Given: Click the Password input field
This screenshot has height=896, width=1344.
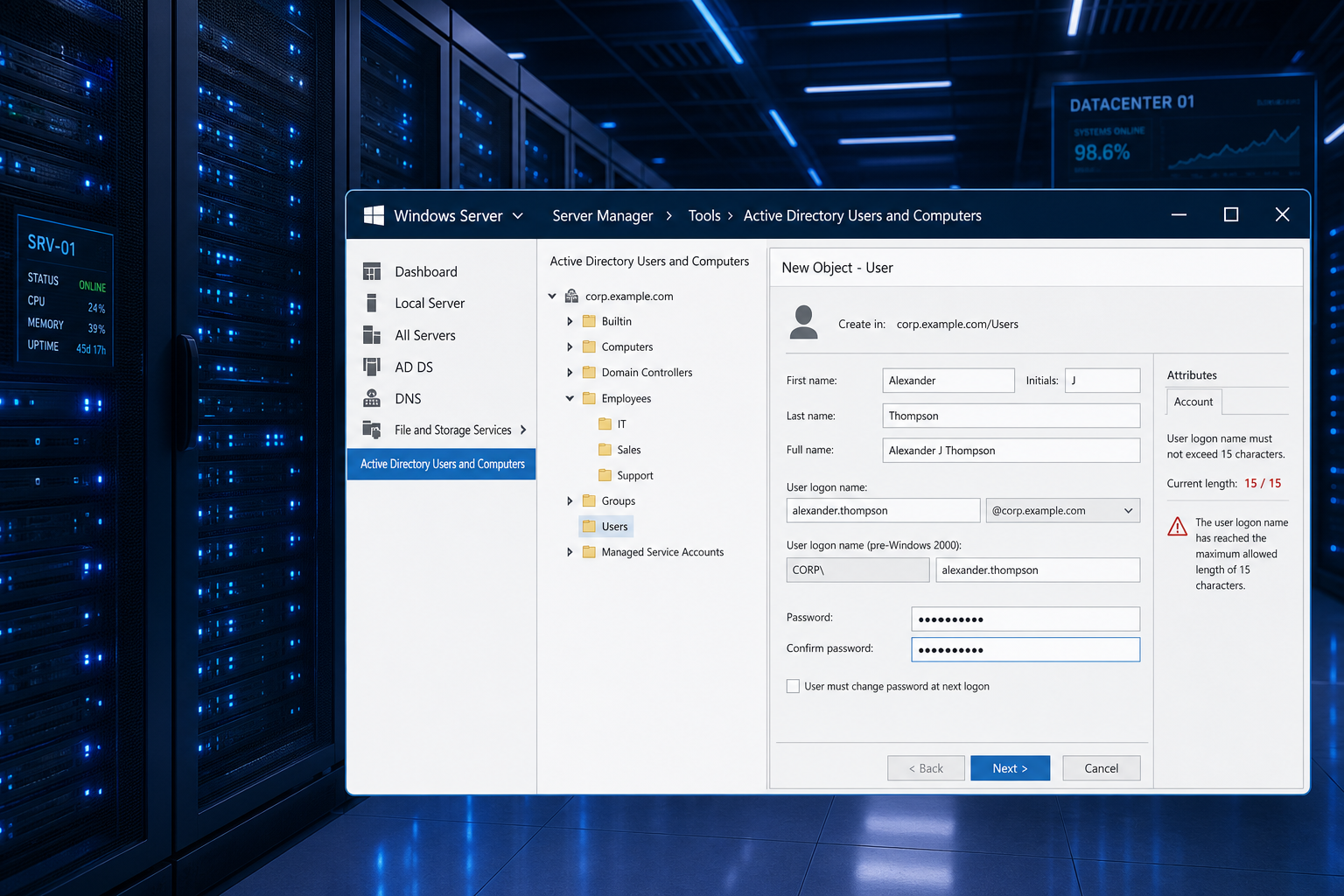Looking at the screenshot, I should point(1025,619).
